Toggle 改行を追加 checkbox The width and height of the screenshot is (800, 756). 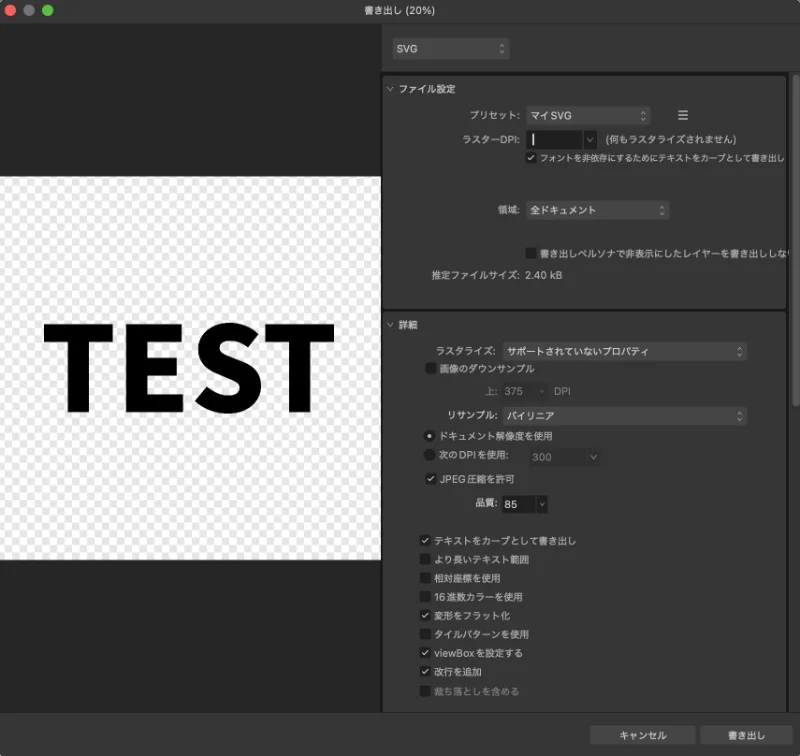click(425, 671)
